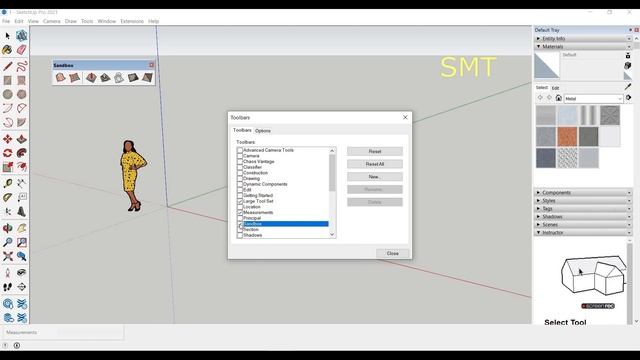Pick the Follow Me tool
640x360 pixels.
[x=22, y=153]
